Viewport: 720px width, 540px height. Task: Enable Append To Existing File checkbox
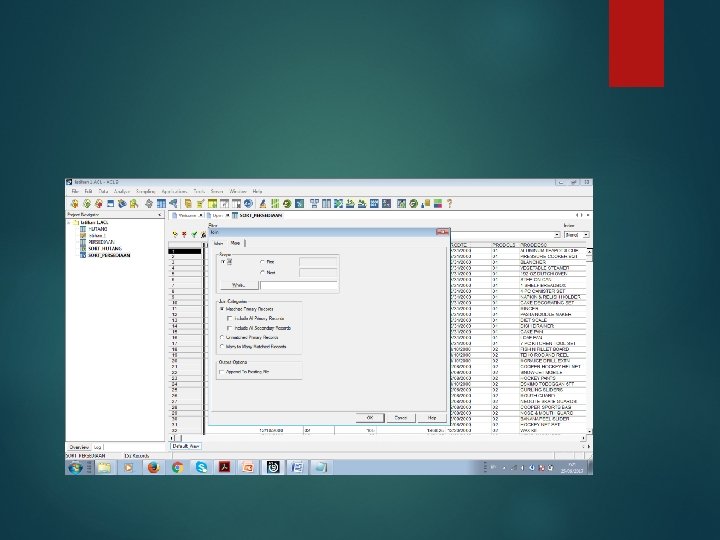[x=222, y=372]
